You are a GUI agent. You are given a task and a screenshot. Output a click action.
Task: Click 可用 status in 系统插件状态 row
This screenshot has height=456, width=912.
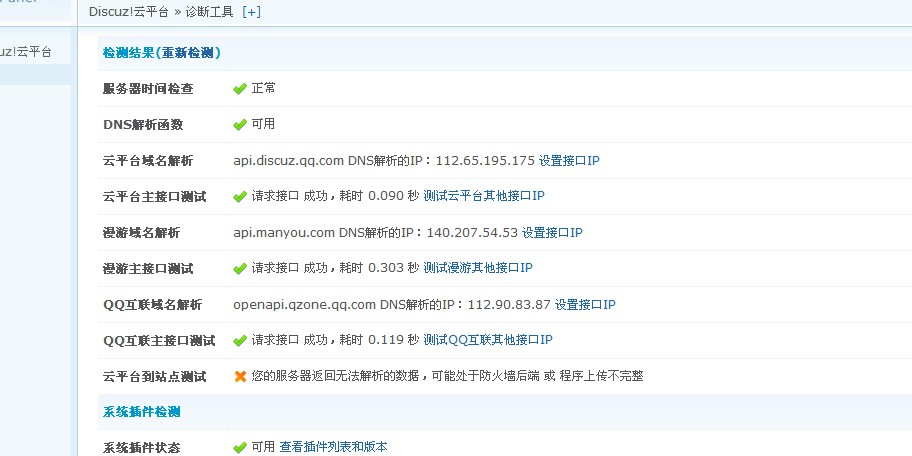tap(263, 447)
